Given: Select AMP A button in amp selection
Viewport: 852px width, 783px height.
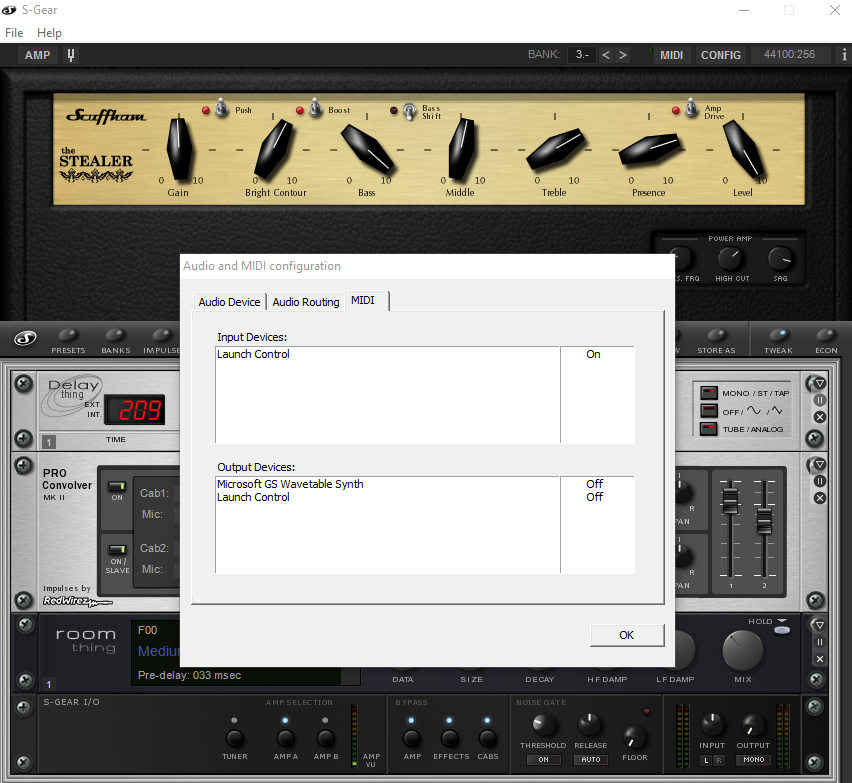Looking at the screenshot, I should (x=285, y=738).
